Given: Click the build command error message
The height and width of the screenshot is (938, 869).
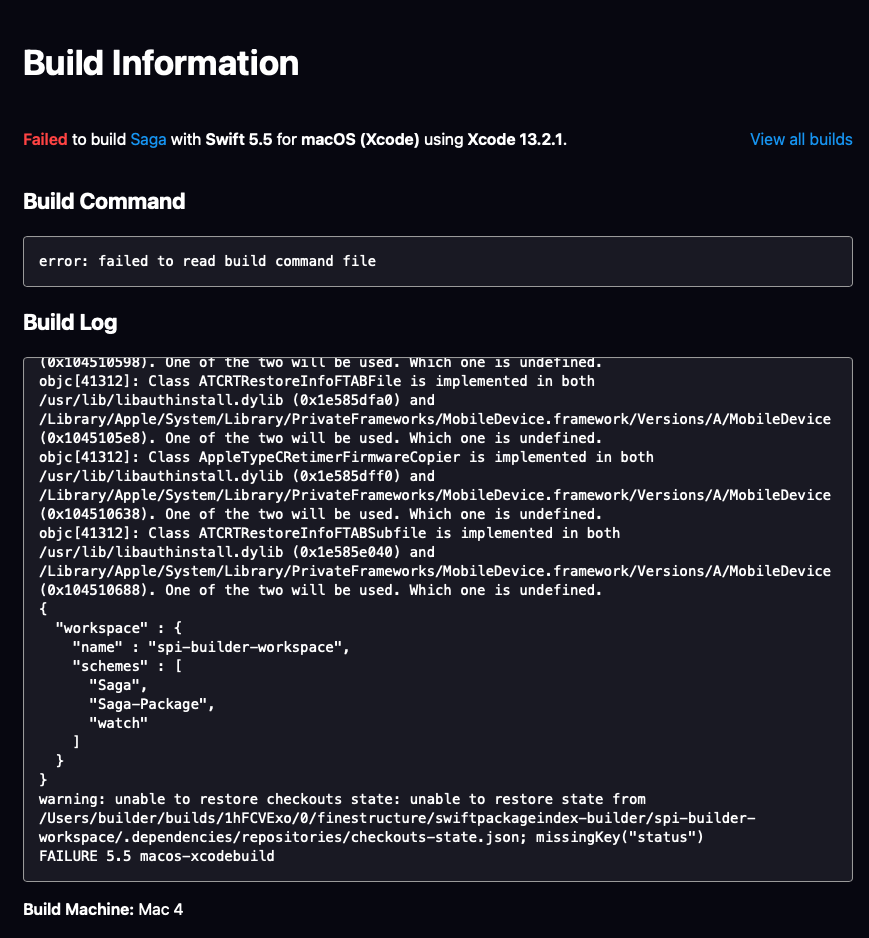Looking at the screenshot, I should (x=208, y=261).
